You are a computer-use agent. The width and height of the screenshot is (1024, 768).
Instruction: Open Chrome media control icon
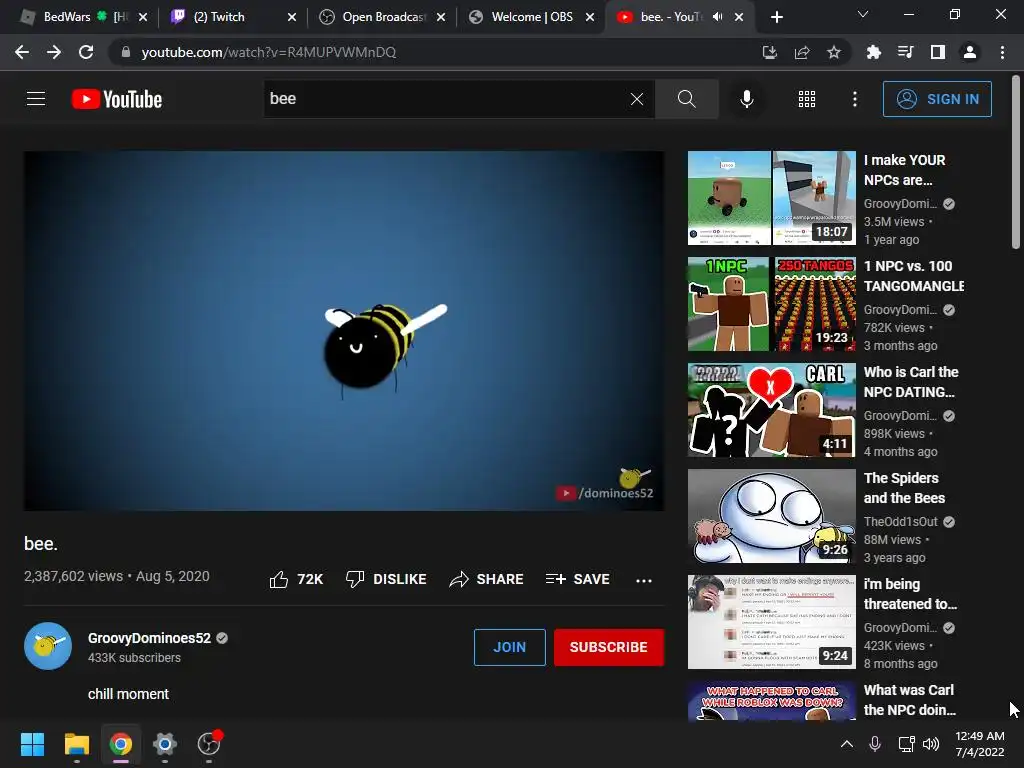905,52
